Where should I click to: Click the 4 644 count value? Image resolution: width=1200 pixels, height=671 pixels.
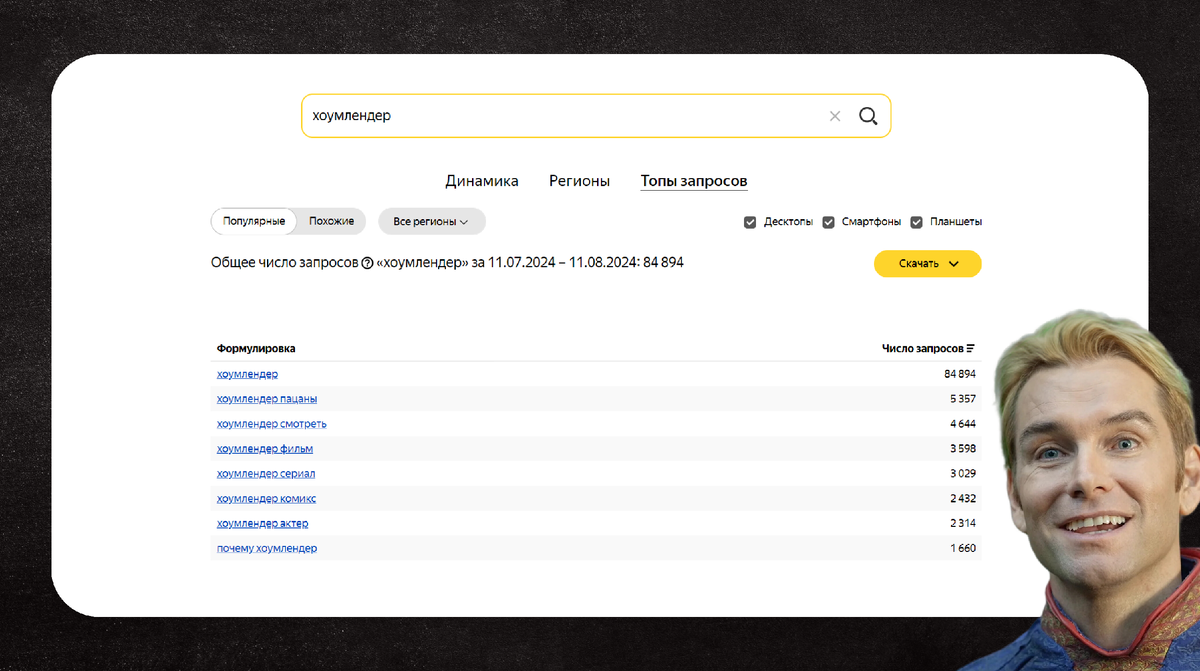point(962,424)
